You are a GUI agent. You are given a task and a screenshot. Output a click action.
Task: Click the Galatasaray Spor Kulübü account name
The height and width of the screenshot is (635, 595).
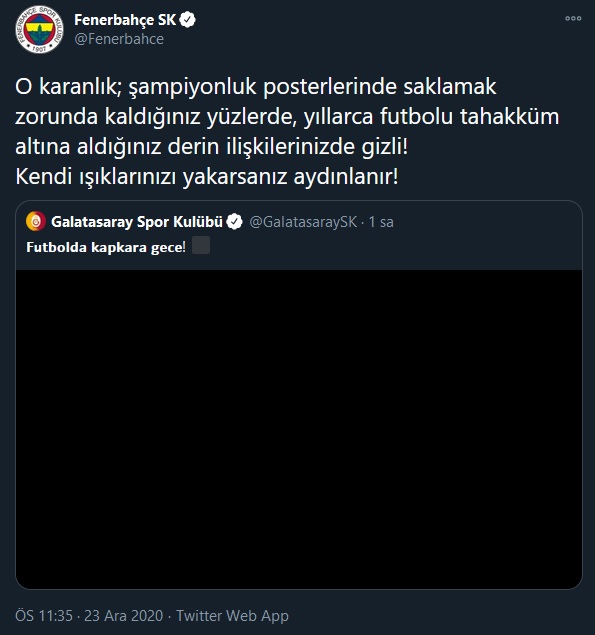pos(137,222)
